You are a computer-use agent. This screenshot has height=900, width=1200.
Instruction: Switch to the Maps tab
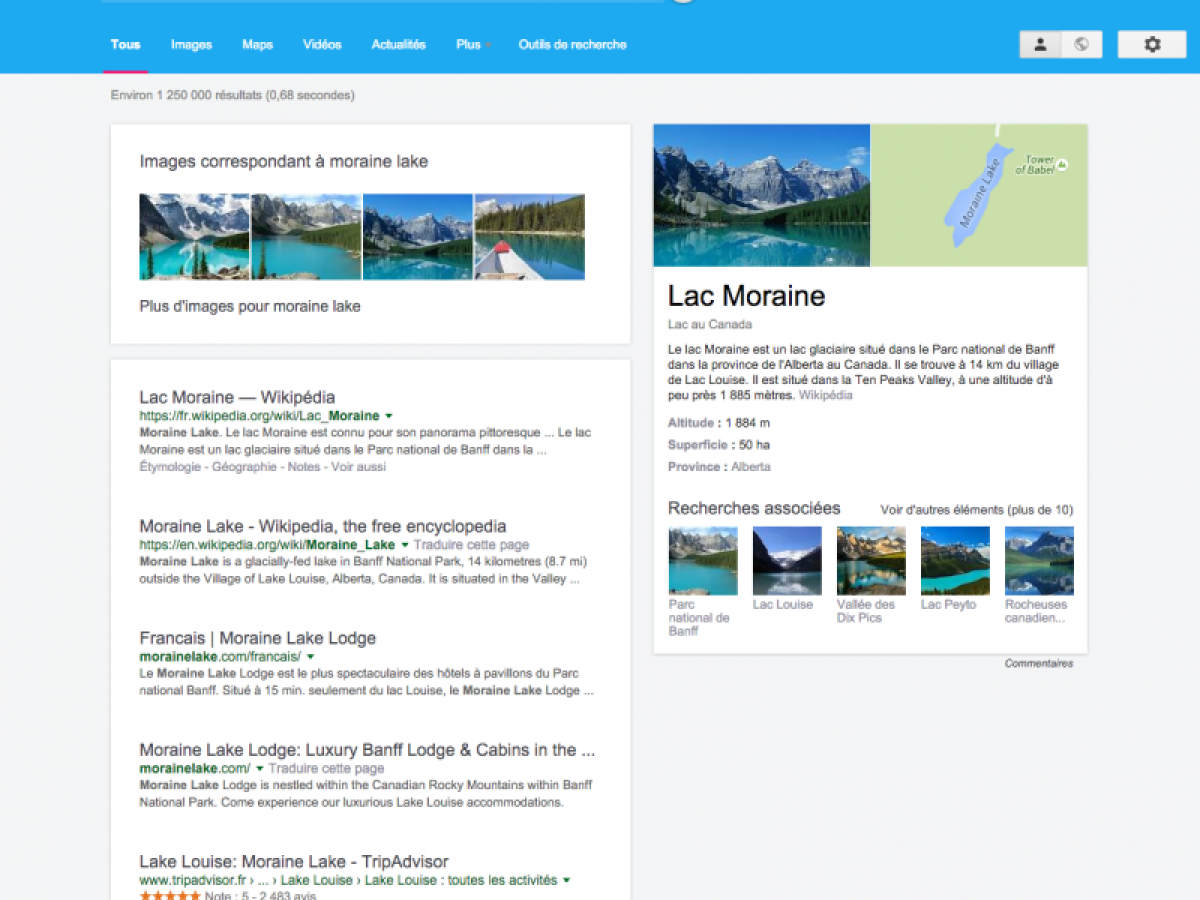(x=257, y=44)
